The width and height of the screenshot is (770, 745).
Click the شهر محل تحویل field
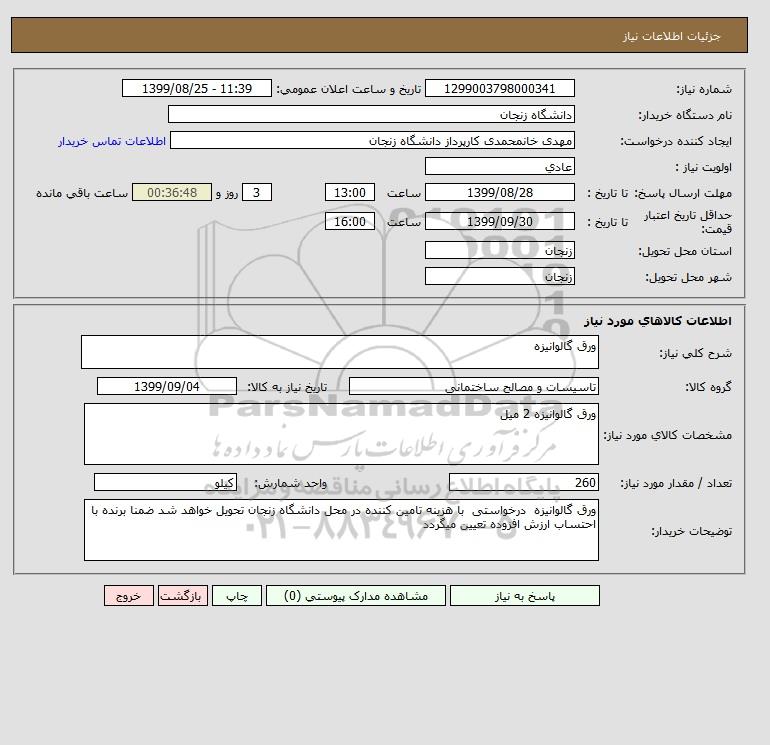(499, 276)
